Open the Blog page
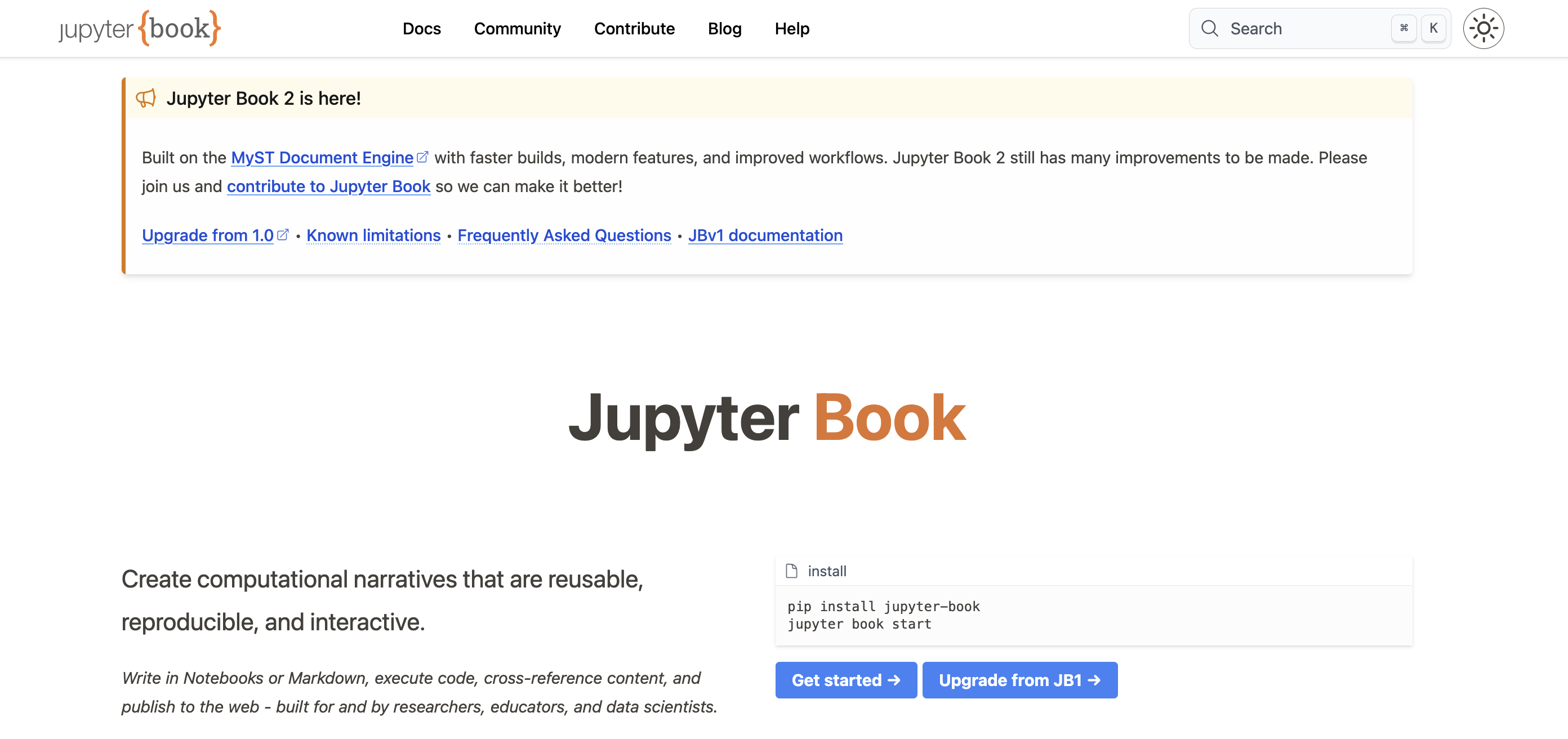This screenshot has width=1568, height=739. 724,28
